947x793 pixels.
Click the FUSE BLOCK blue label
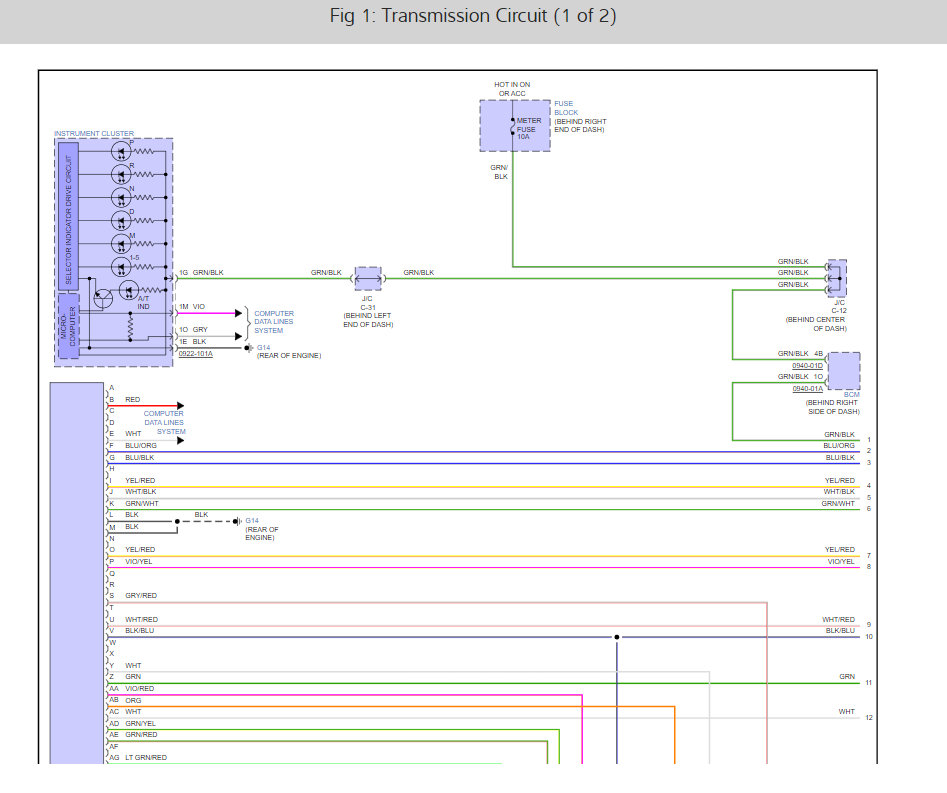pos(566,108)
